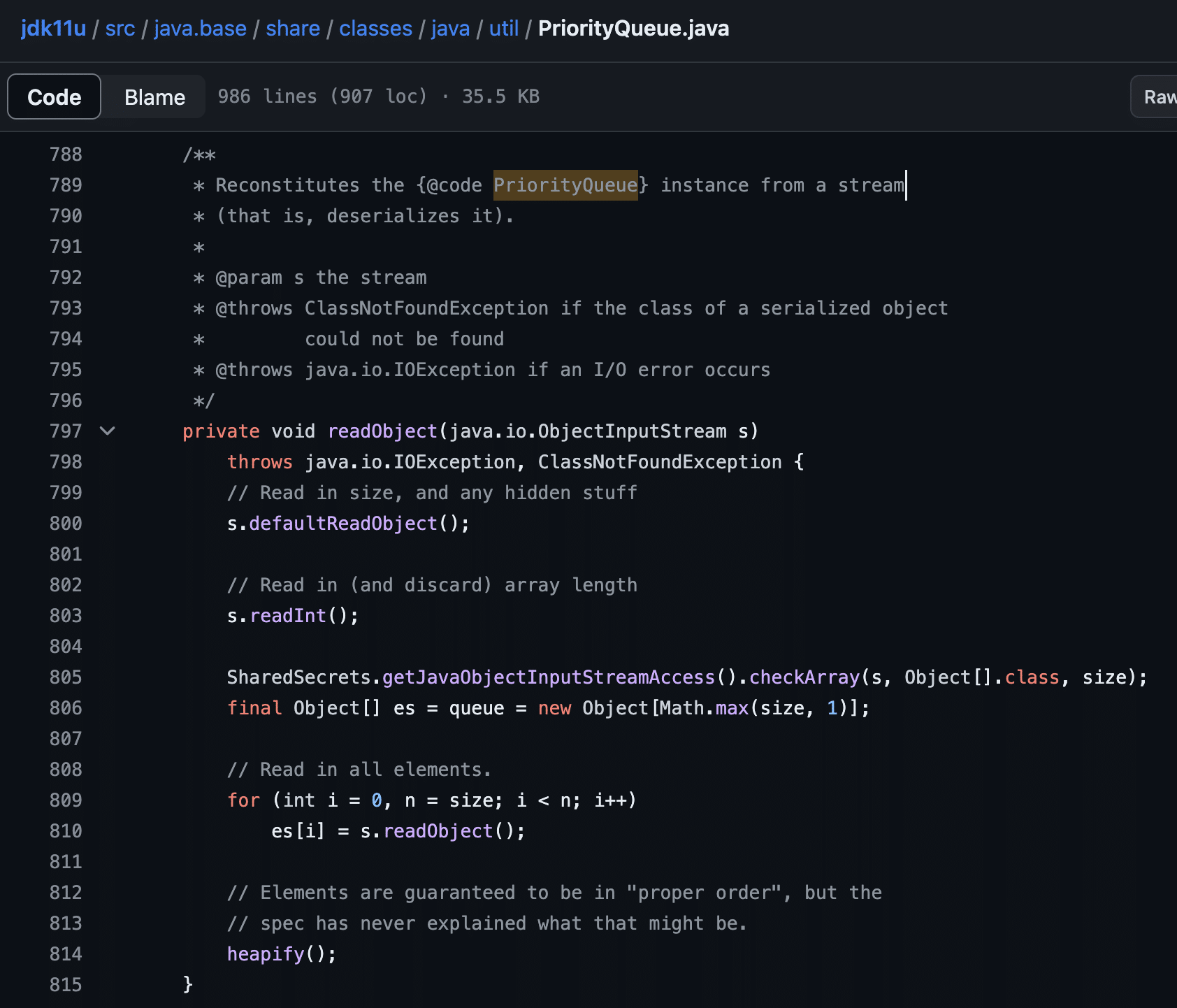Select line number 810

click(x=66, y=830)
